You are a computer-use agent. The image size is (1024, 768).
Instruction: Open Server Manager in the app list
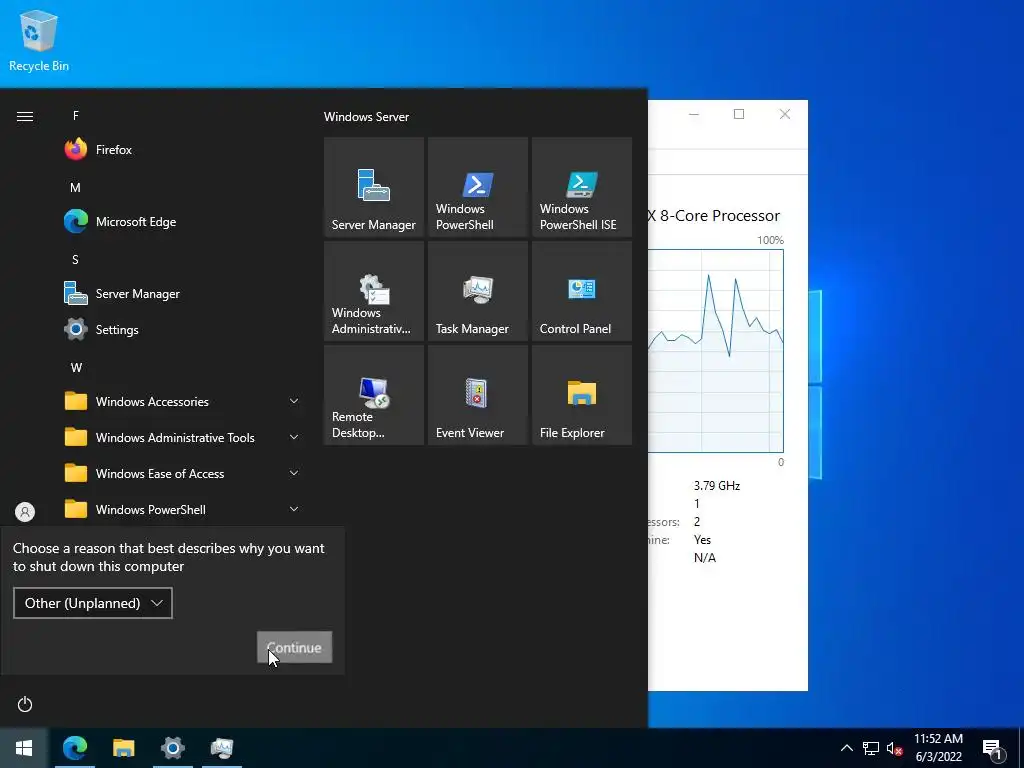tap(182, 293)
